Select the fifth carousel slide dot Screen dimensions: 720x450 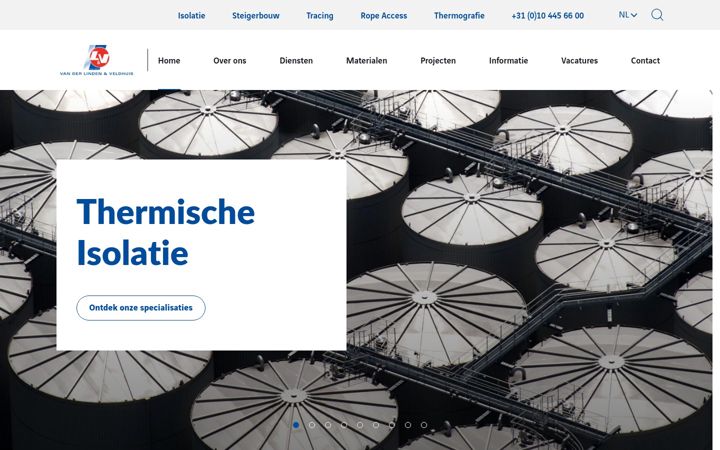coord(360,425)
